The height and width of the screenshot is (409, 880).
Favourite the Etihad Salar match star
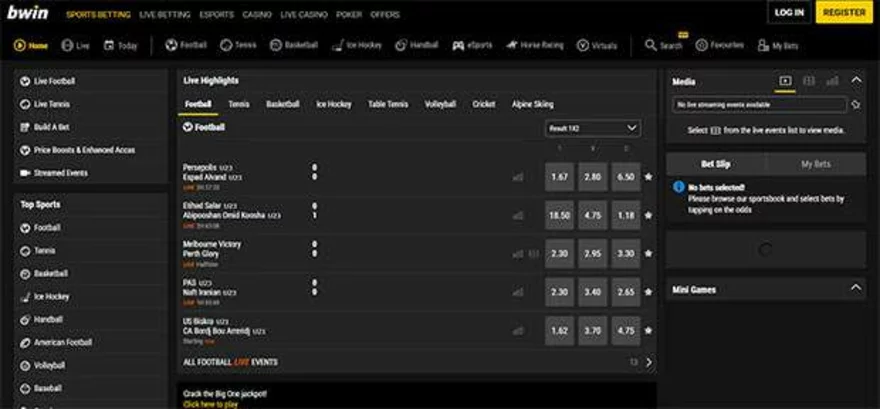[x=648, y=215]
